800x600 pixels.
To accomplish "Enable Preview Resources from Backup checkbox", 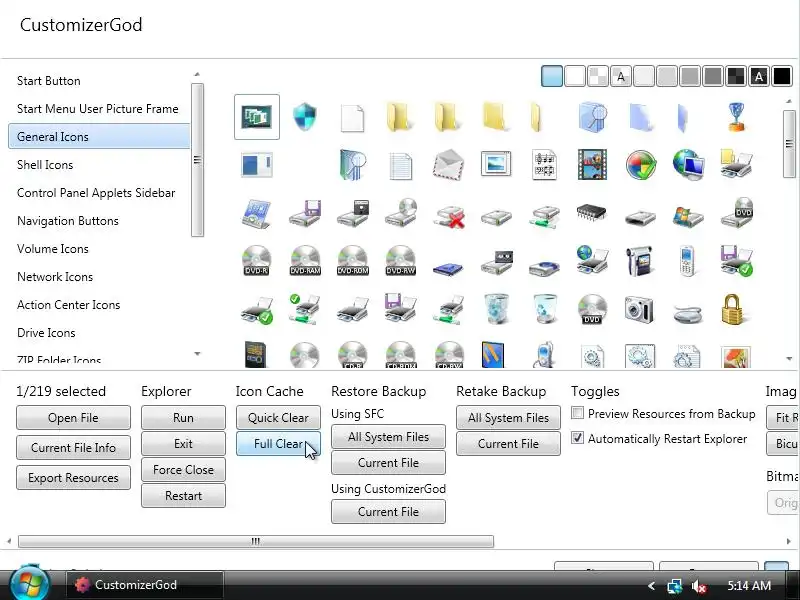I will click(577, 413).
